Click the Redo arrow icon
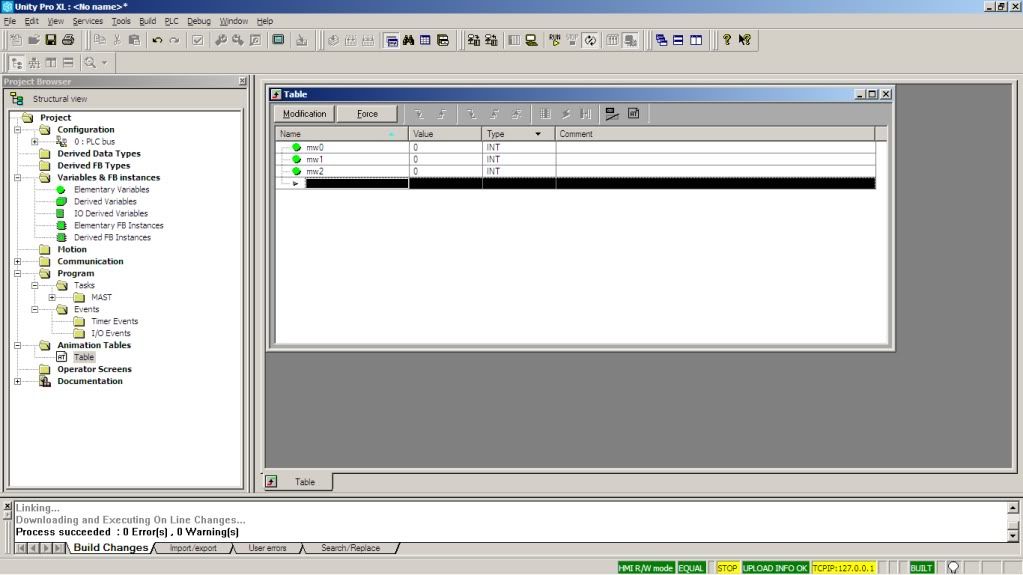The image size is (1023, 575). pyautogui.click(x=174, y=40)
